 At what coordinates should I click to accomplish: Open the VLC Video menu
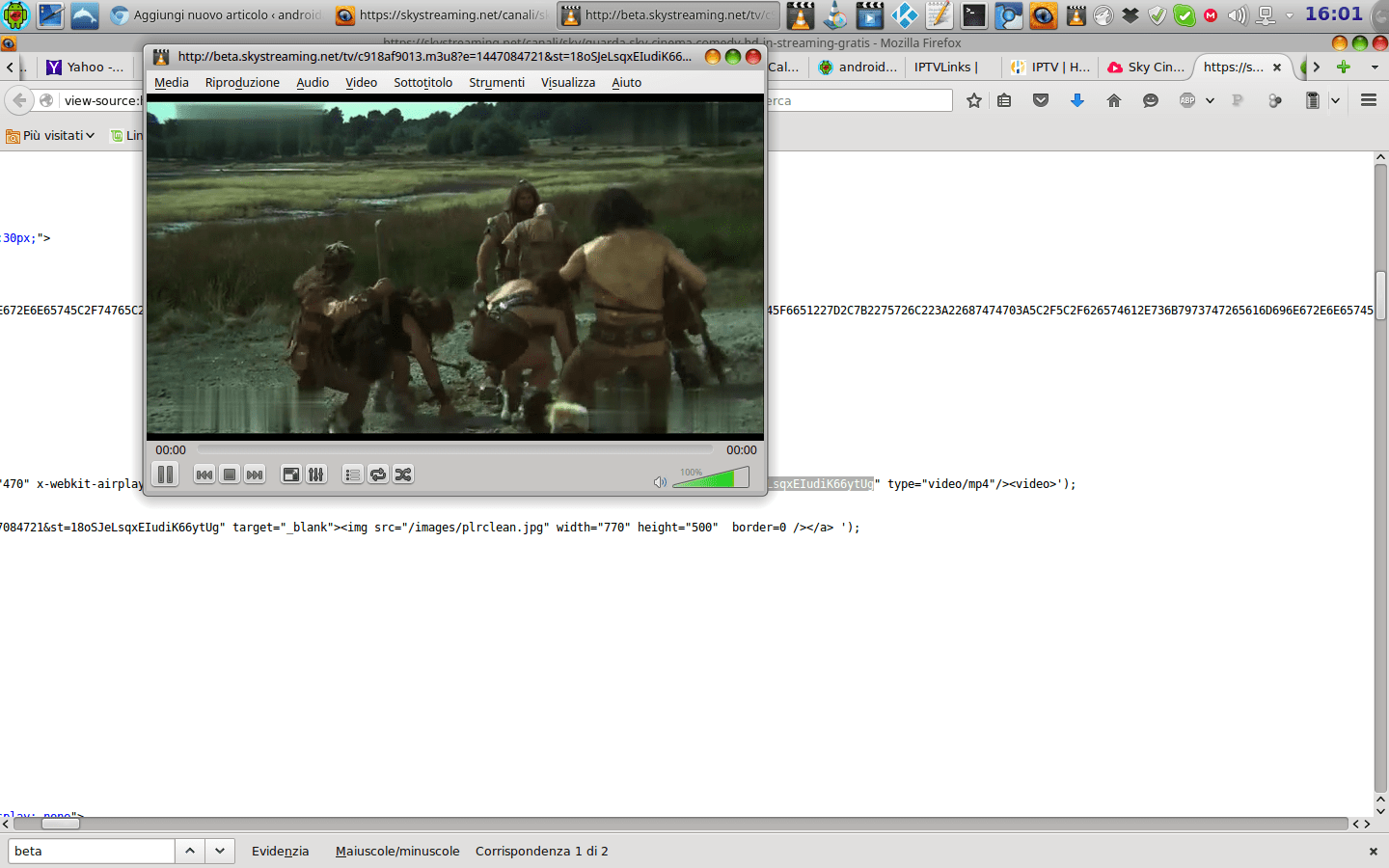(362, 83)
